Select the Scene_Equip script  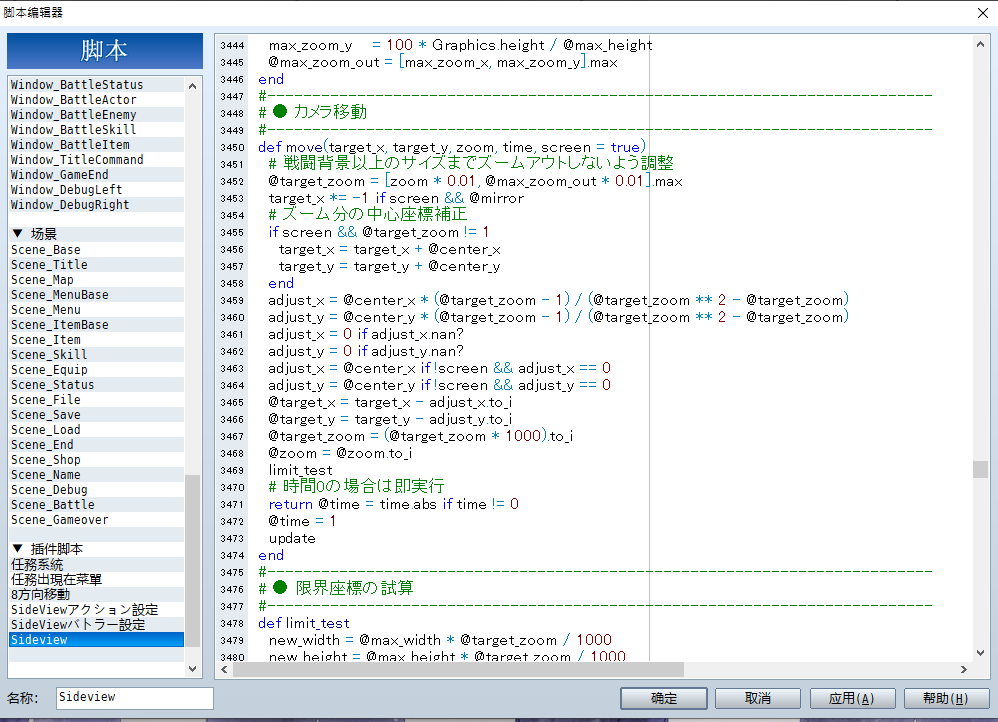pos(97,370)
